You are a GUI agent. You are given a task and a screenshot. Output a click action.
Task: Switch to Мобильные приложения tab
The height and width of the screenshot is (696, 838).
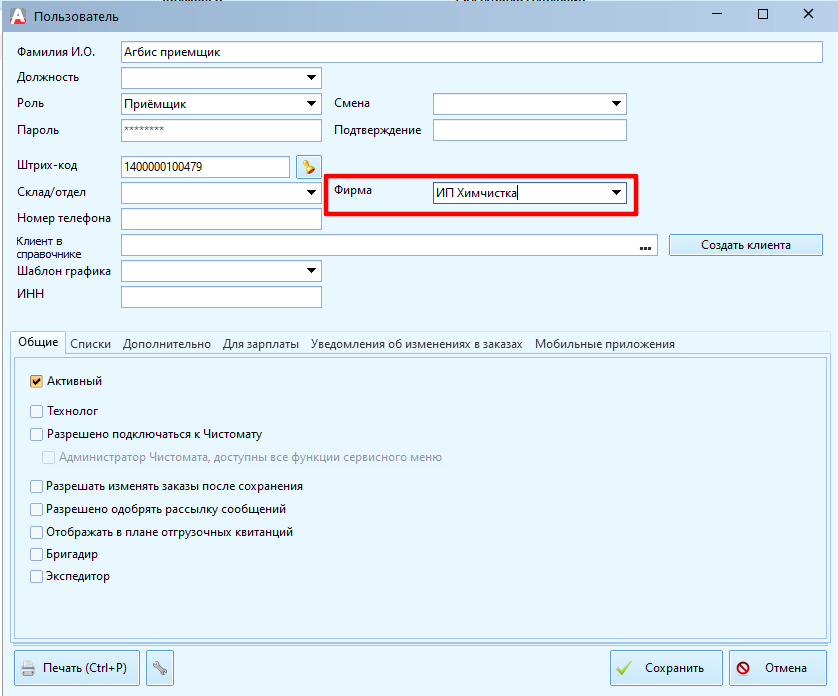604,344
